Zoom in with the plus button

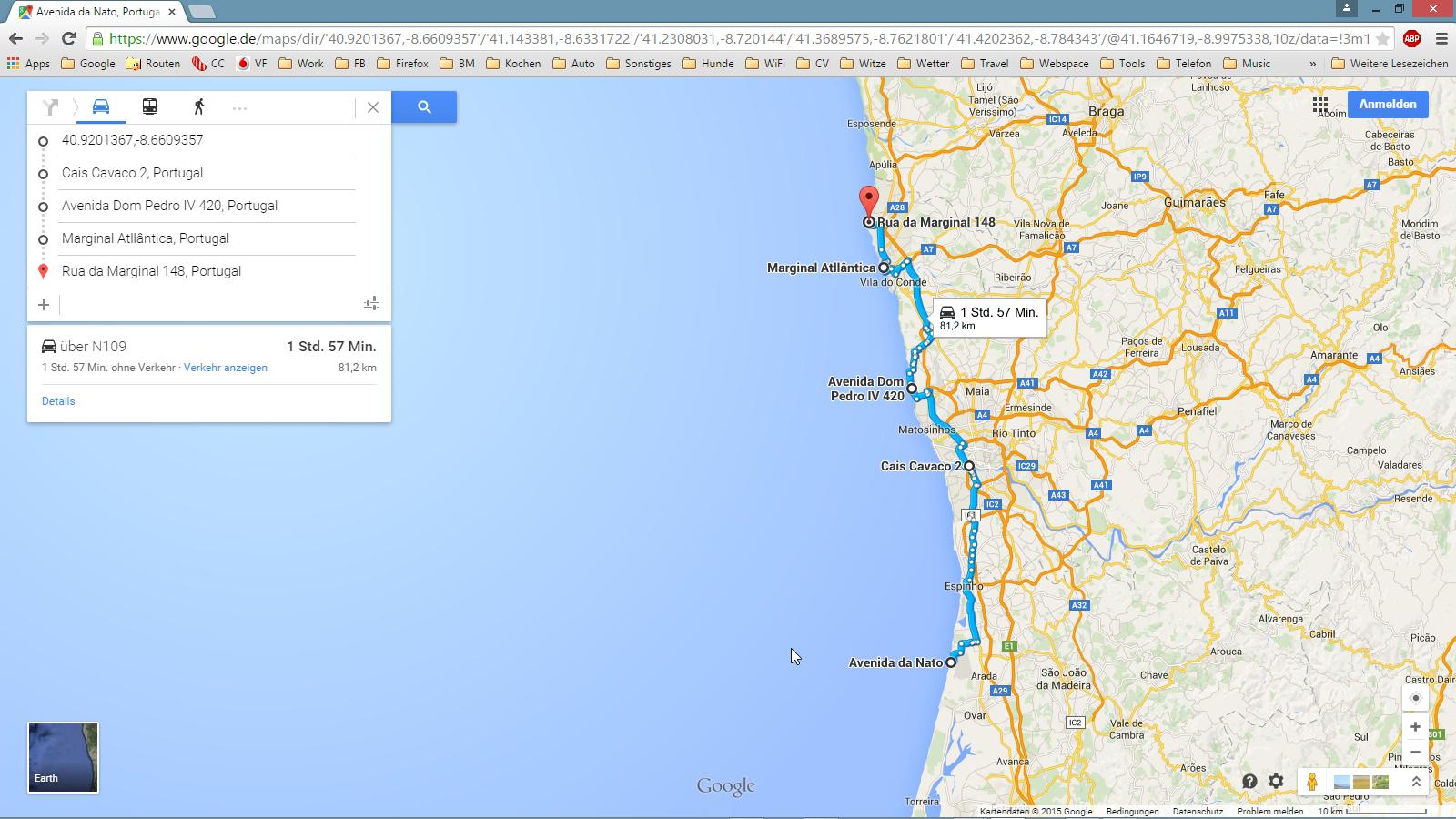tap(1415, 727)
